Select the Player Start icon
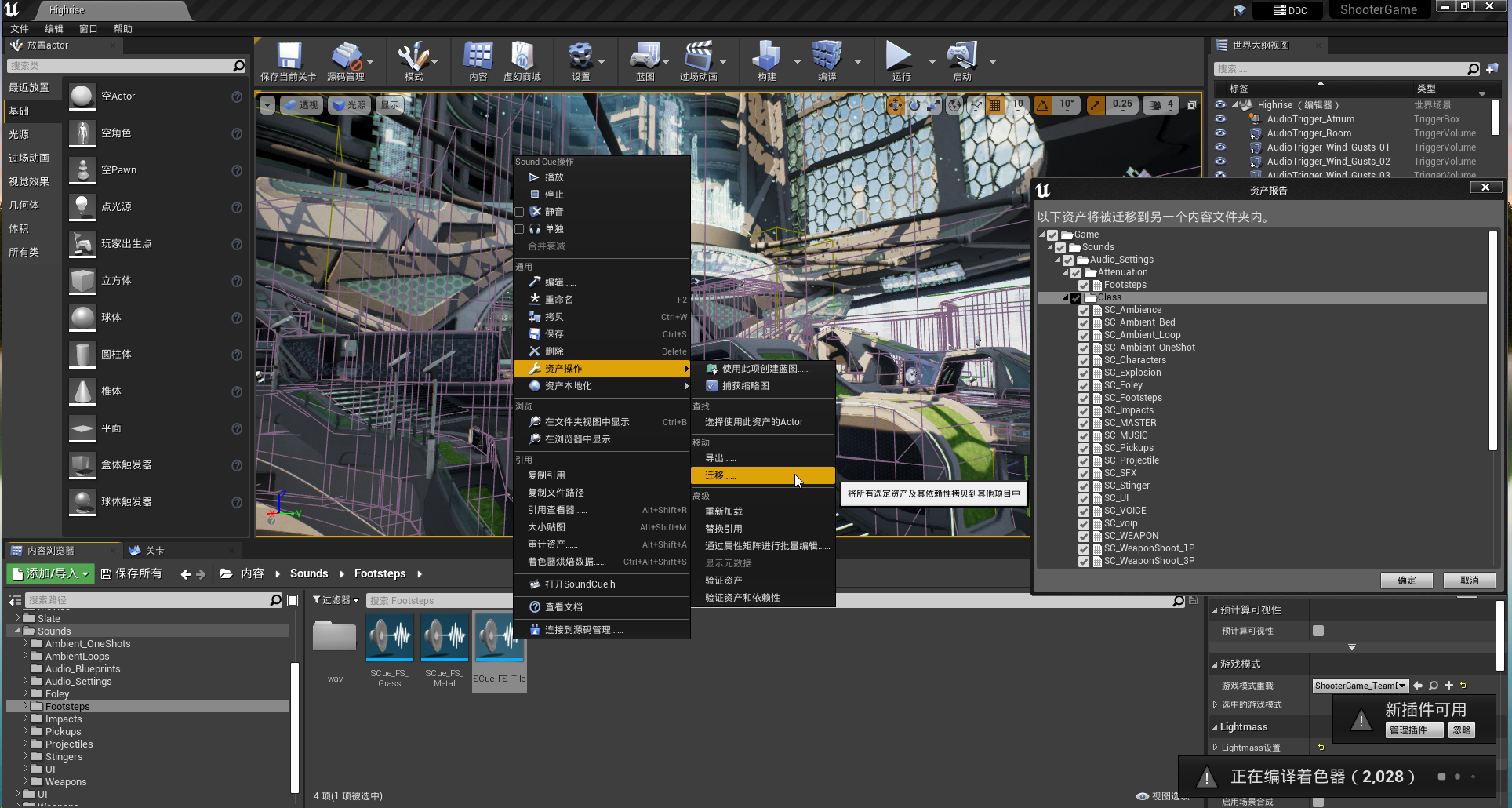 click(x=82, y=244)
